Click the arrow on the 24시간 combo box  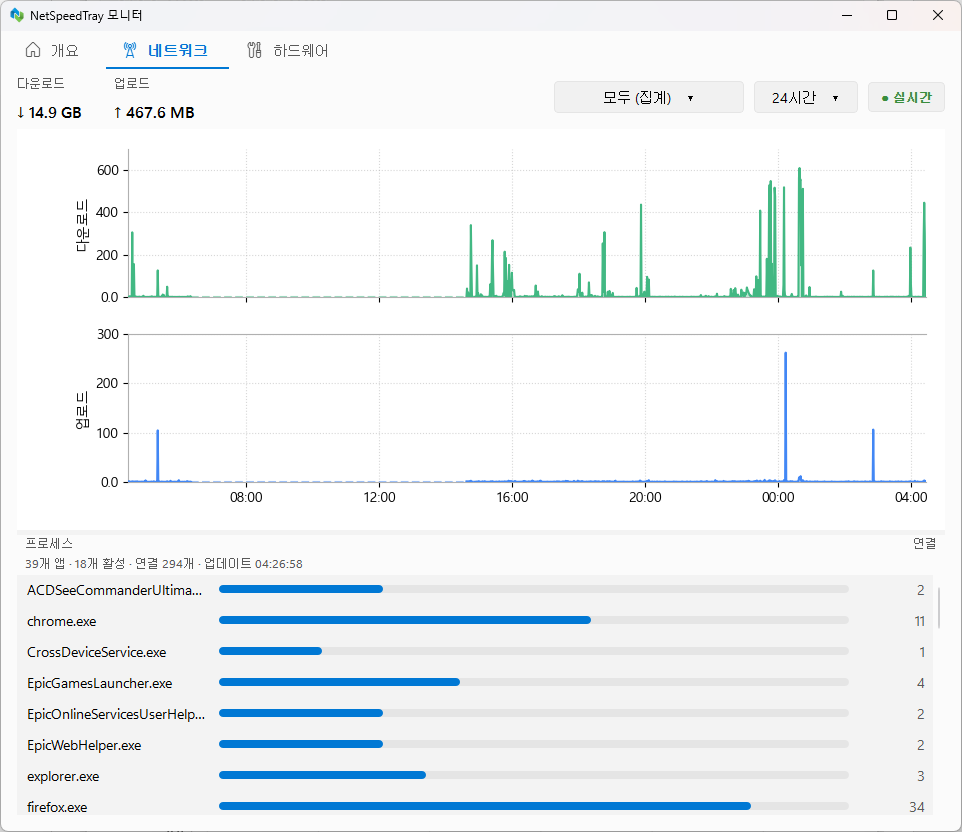tap(836, 98)
